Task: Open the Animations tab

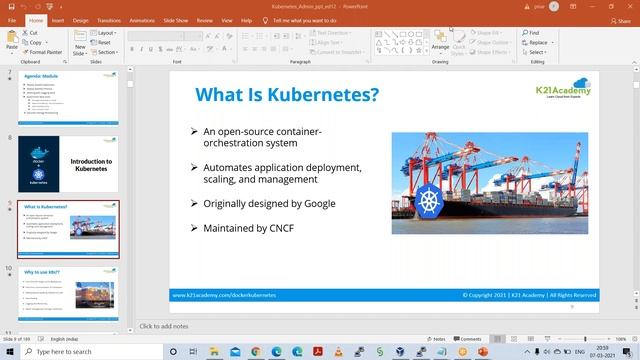Action: (x=142, y=20)
